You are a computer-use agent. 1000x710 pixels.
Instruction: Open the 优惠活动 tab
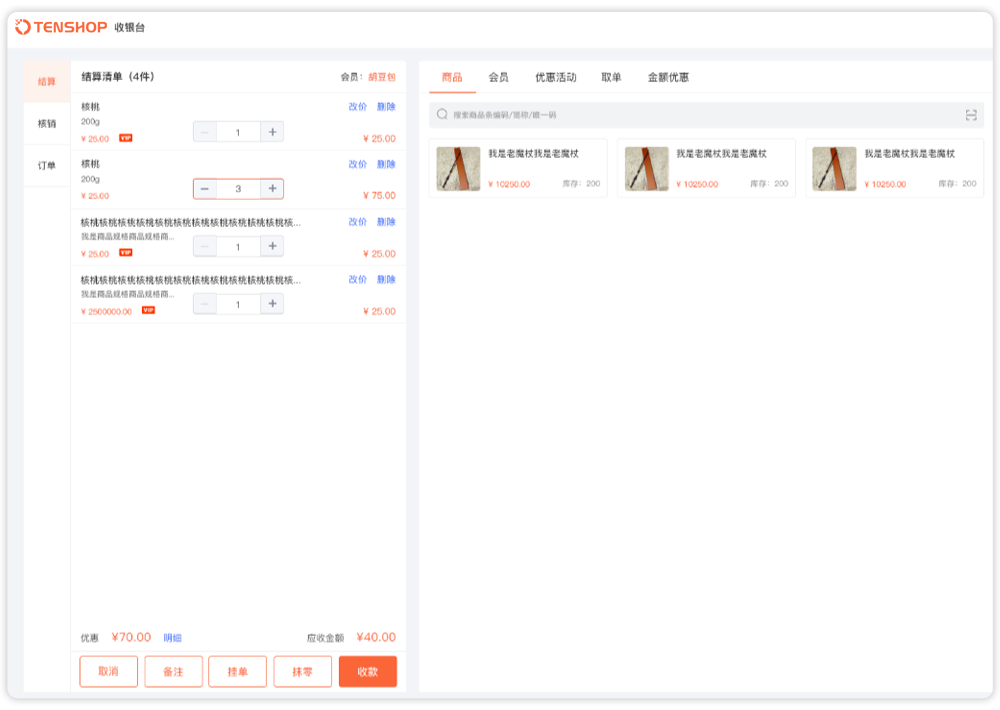coord(555,78)
